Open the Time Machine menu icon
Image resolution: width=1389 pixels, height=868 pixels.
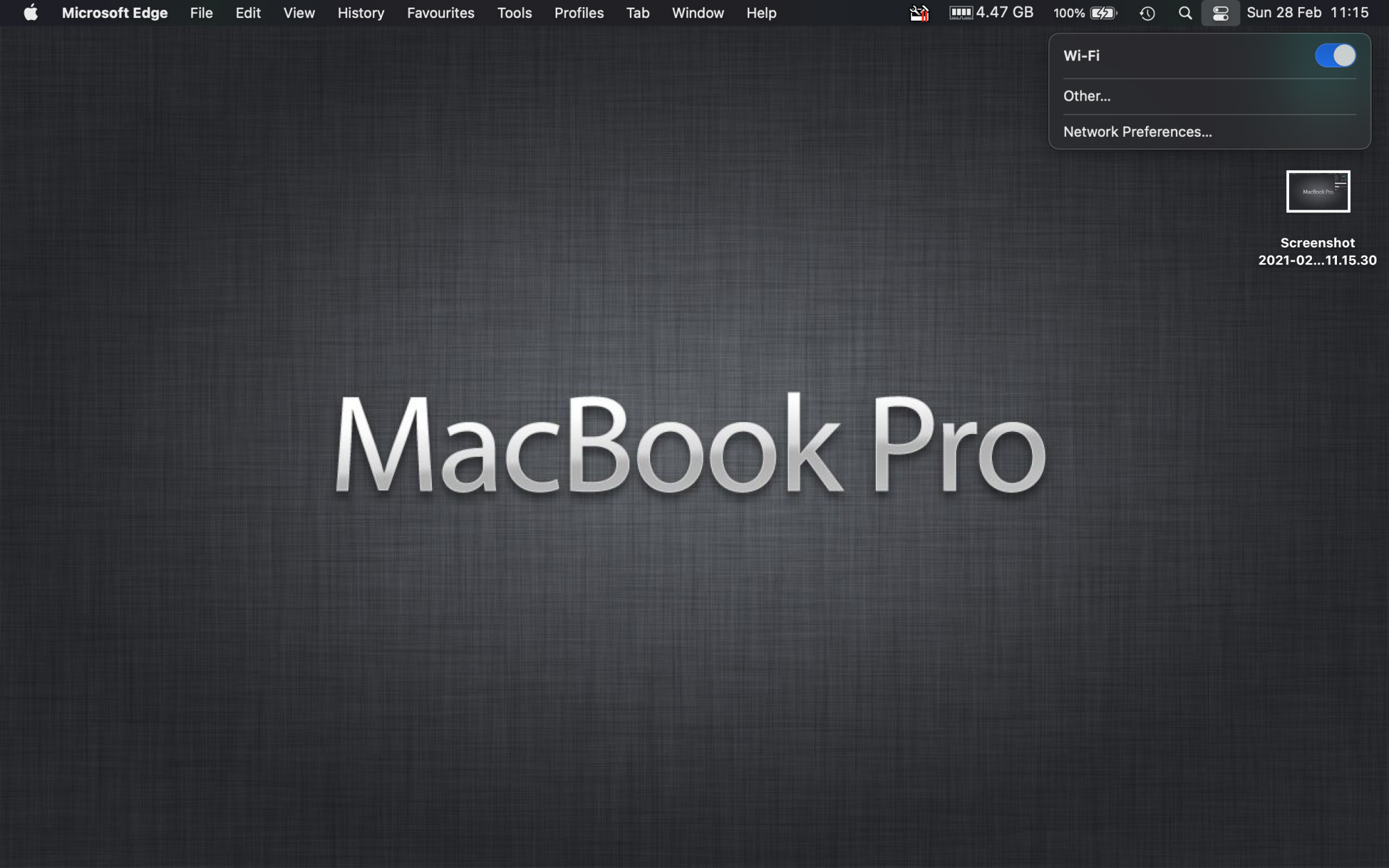pyautogui.click(x=1147, y=12)
